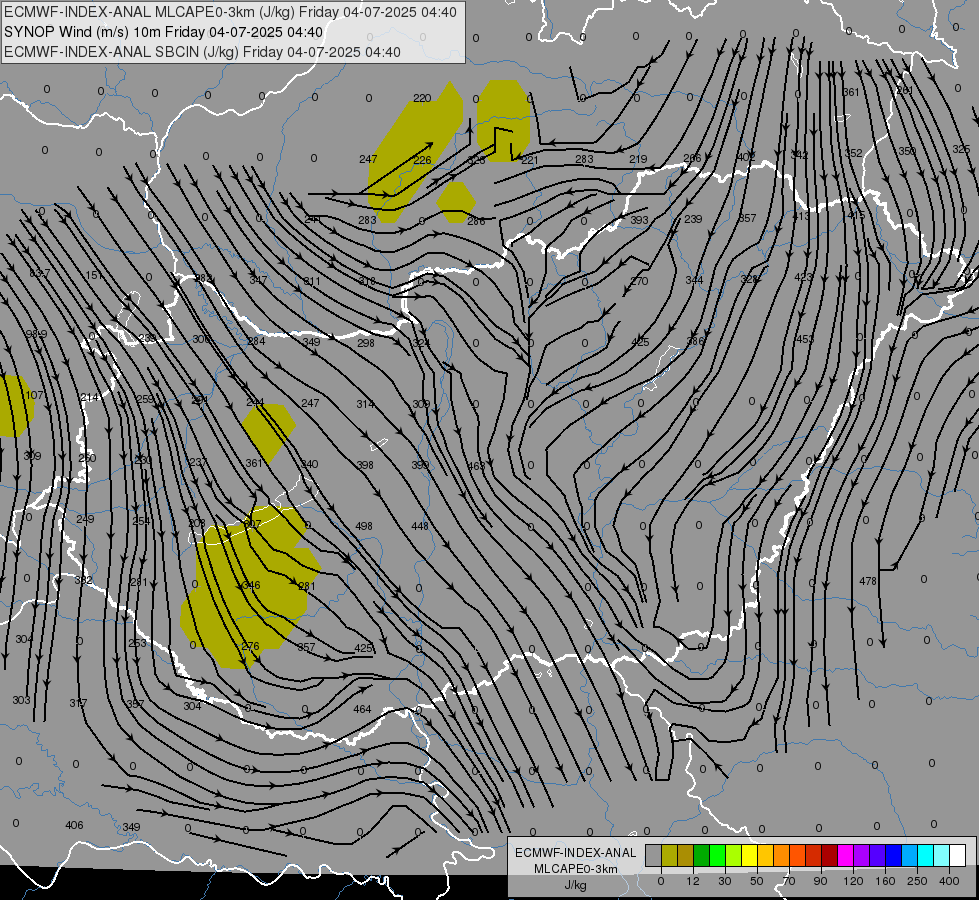Click the map value 270
Viewport: 979px width, 900px height.
coord(639,281)
